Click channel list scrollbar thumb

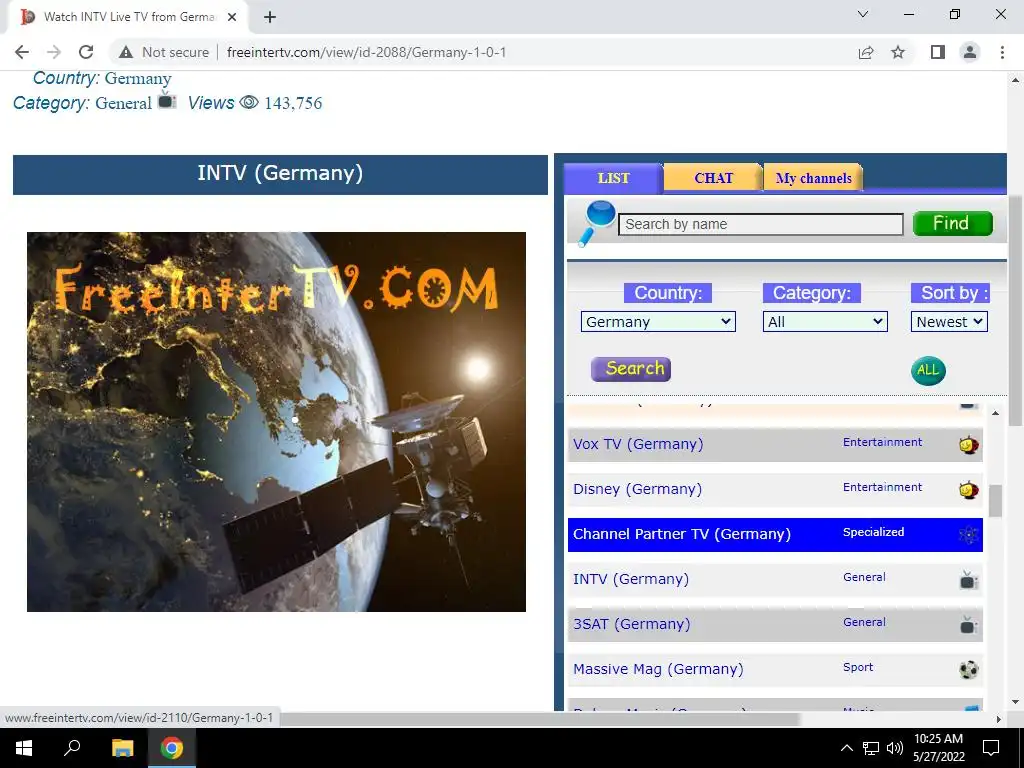(995, 501)
